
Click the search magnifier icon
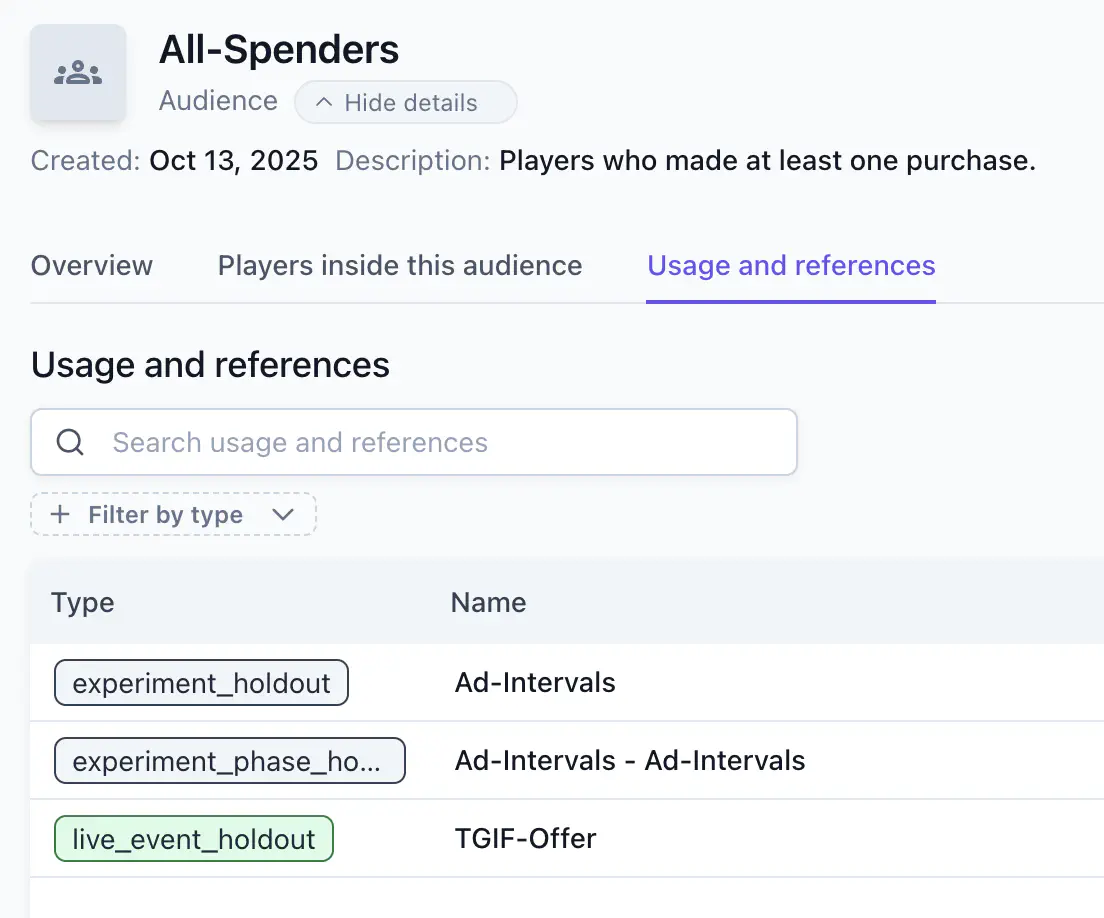(x=68, y=441)
